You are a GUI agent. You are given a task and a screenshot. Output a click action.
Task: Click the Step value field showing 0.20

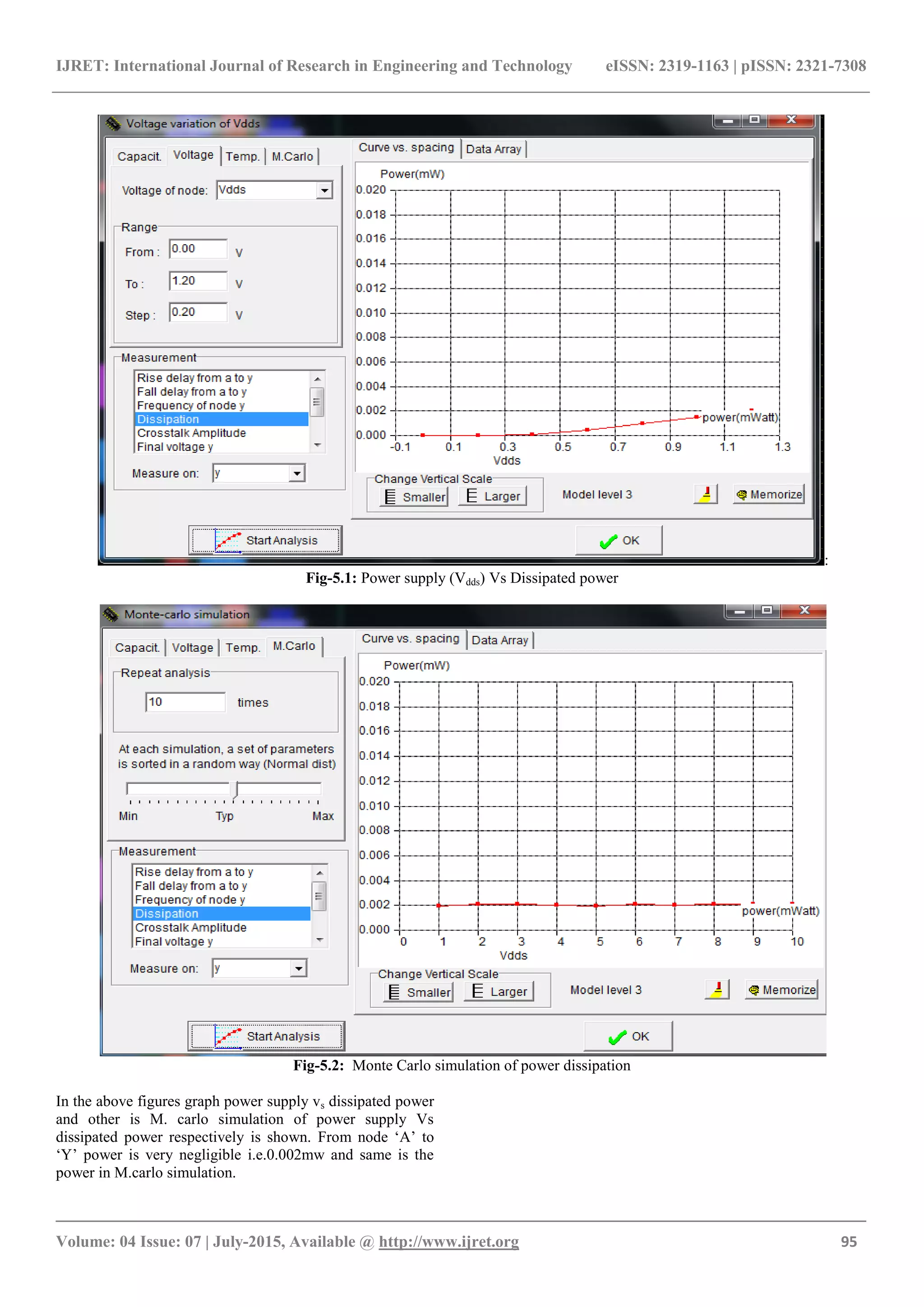198,312
